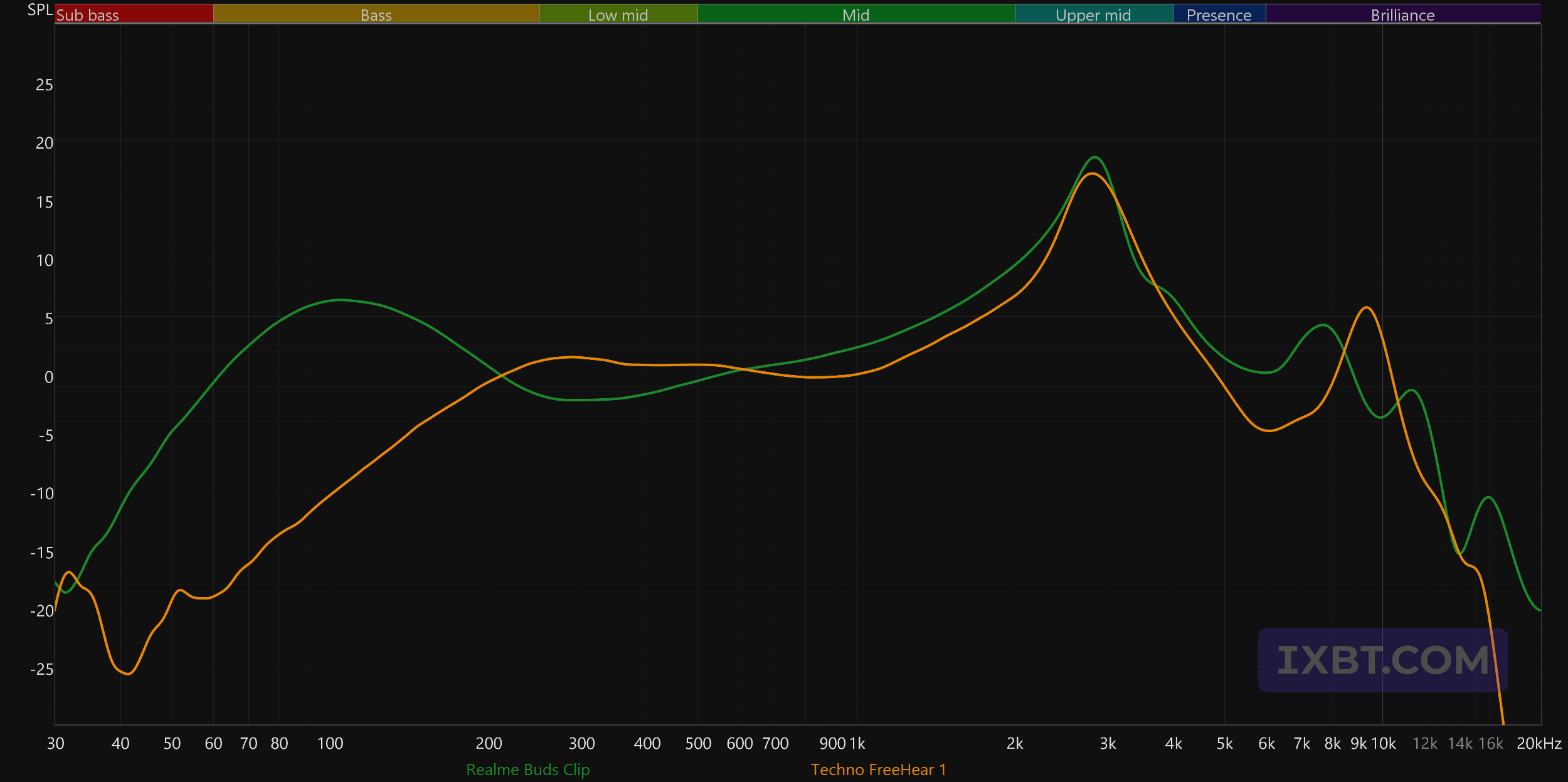1568x782 pixels.
Task: Click the 3k frequency axis tick
Action: pos(1108,744)
